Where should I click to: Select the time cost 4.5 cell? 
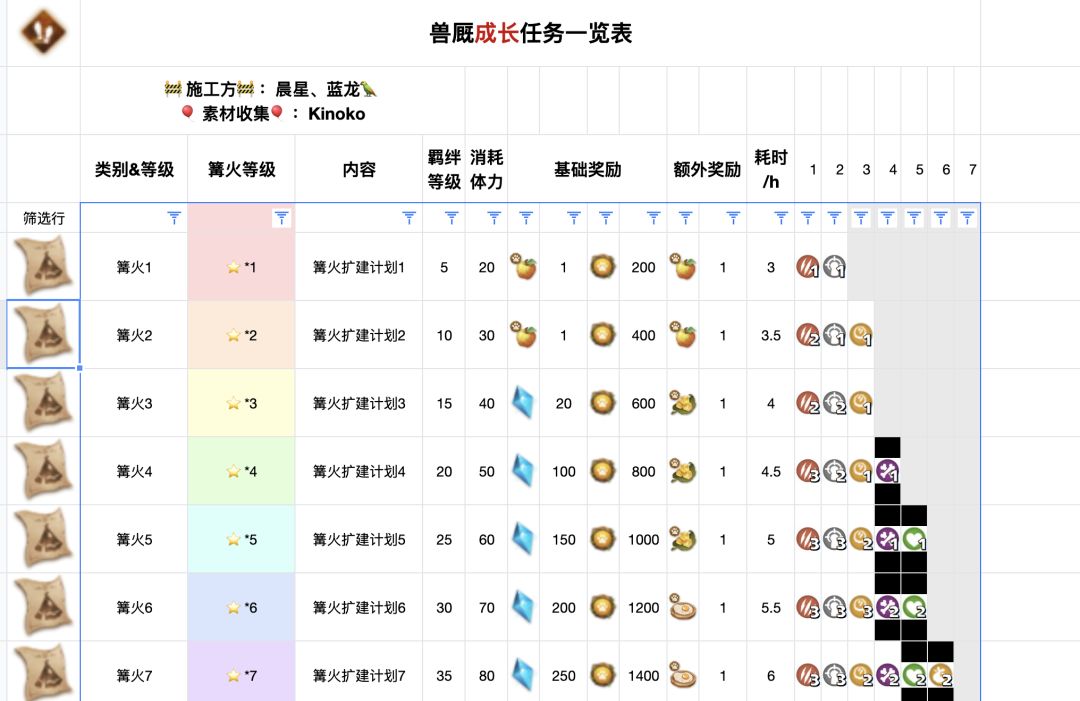tap(771, 471)
